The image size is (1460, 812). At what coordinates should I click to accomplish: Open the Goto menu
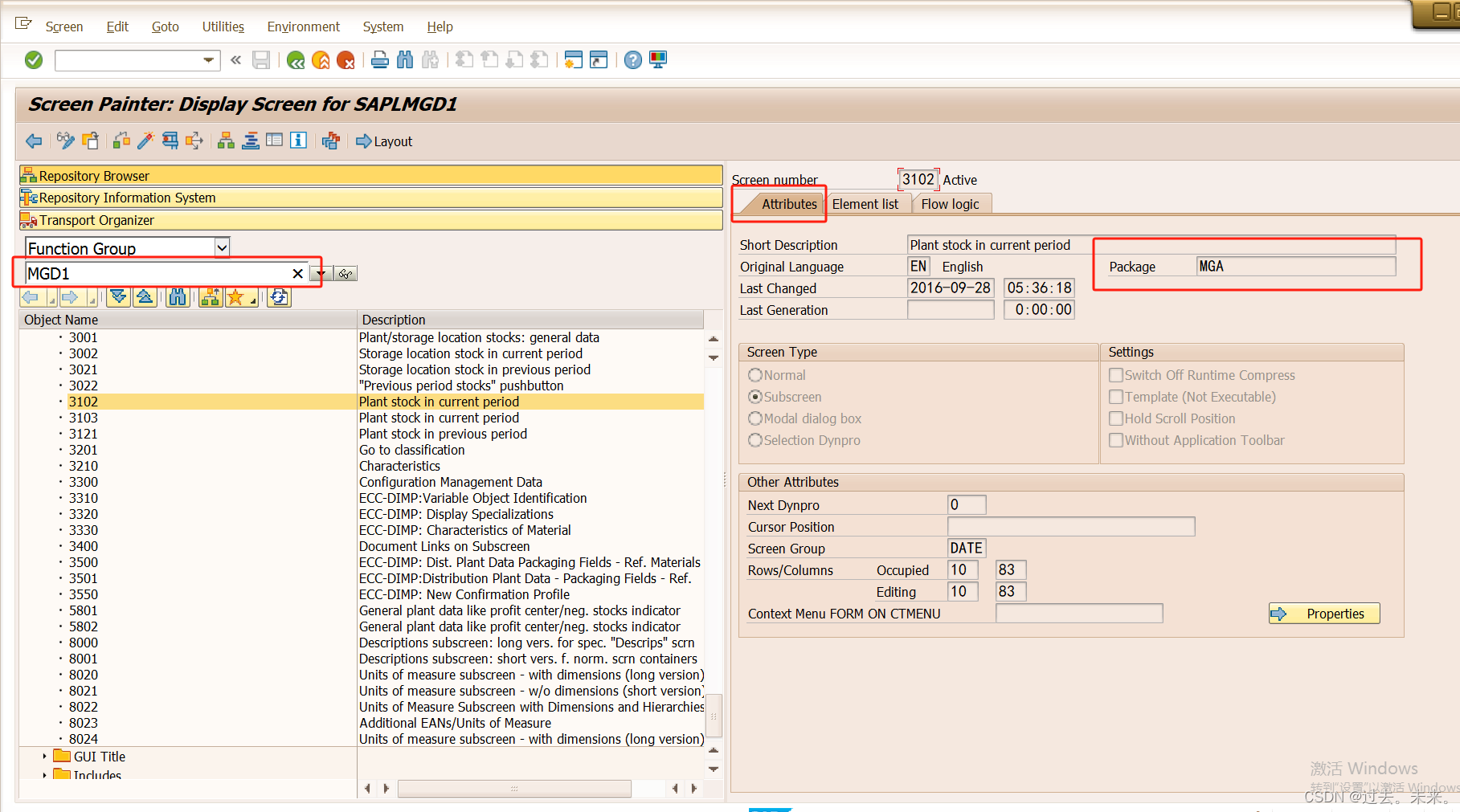[165, 27]
